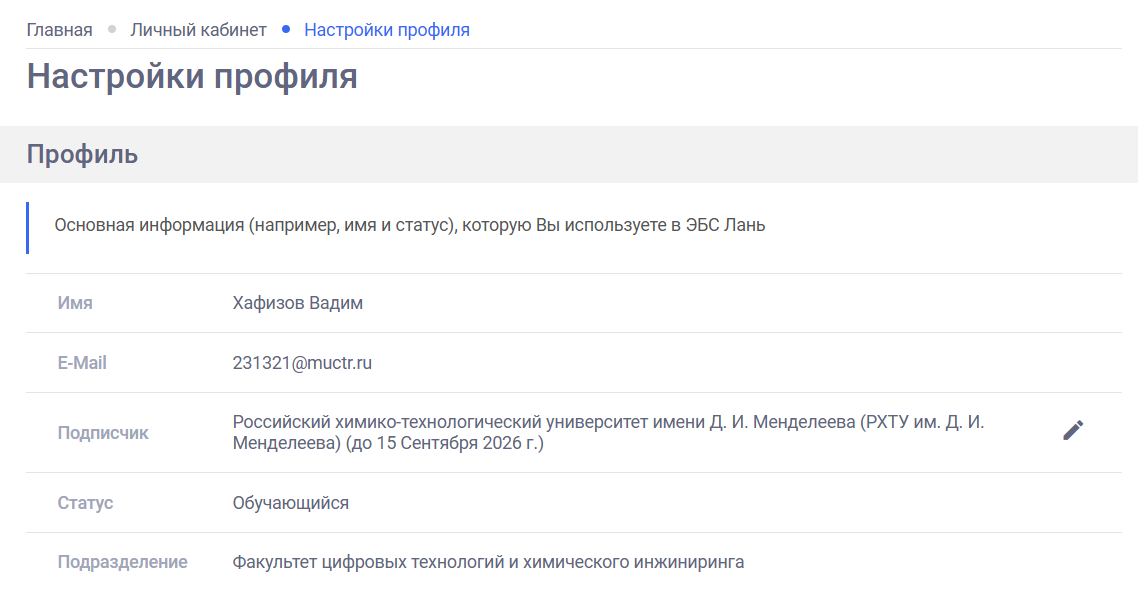
Task: Click the blue accent bar beside the info notice
Action: (x=28, y=224)
